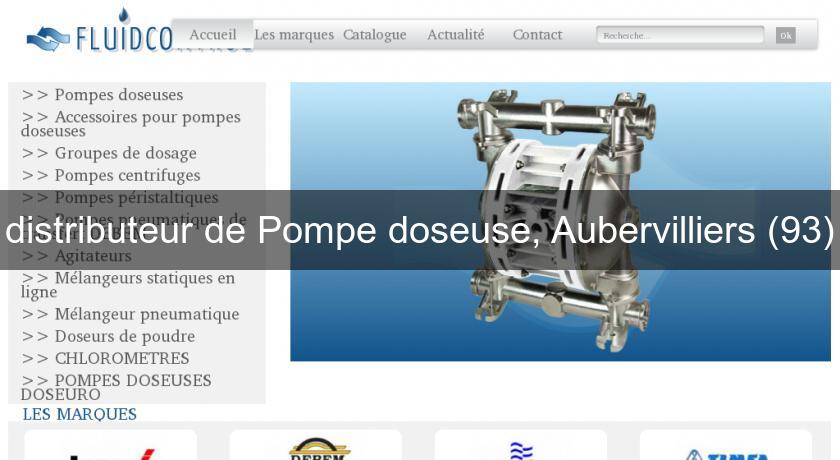Viewport: 840px width, 460px height.
Task: Open Mélangeurs statiques en ligne category
Action: click(x=128, y=285)
